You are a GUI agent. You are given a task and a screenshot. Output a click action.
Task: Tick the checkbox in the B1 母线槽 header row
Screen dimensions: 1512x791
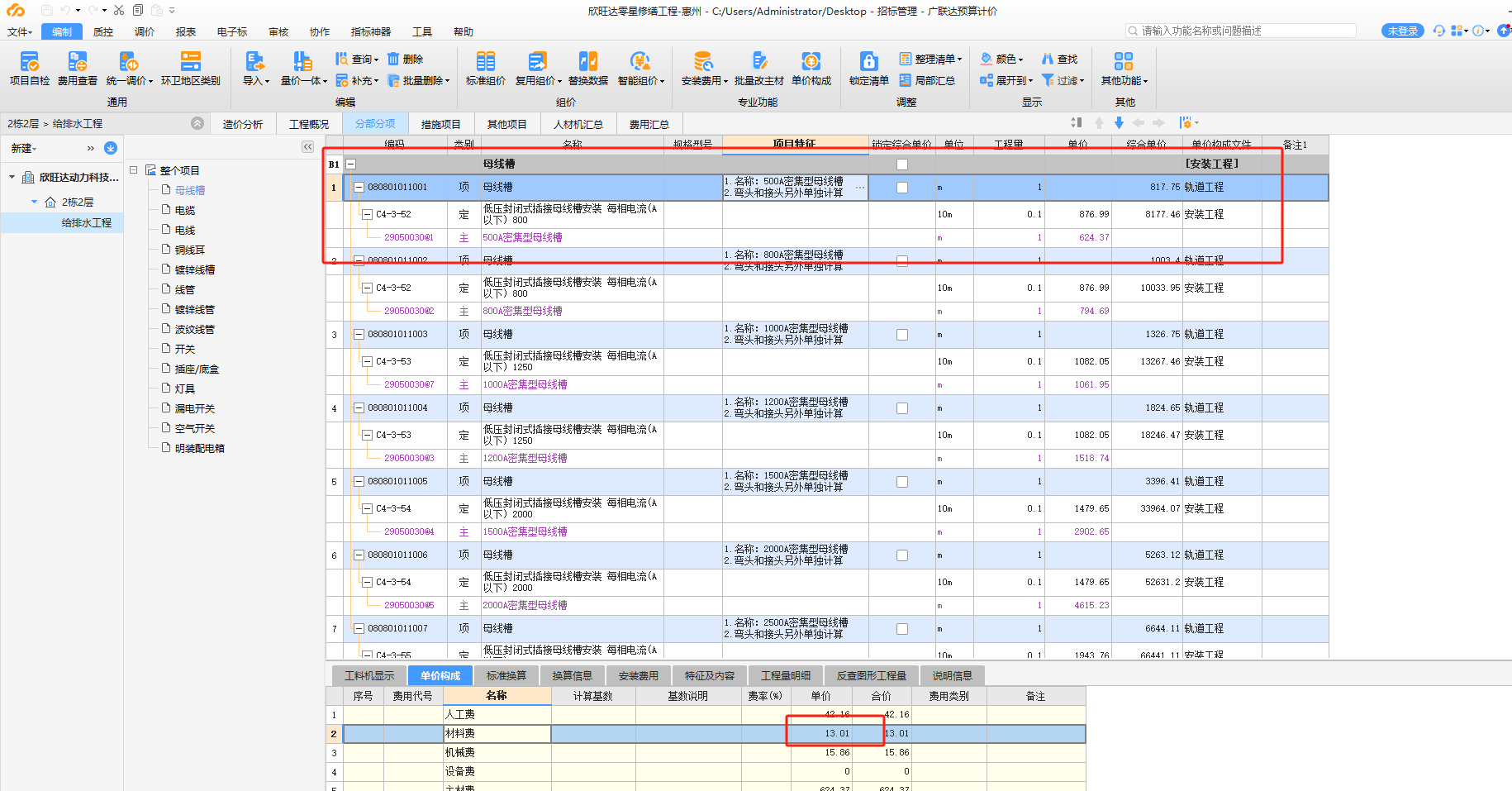tap(902, 164)
